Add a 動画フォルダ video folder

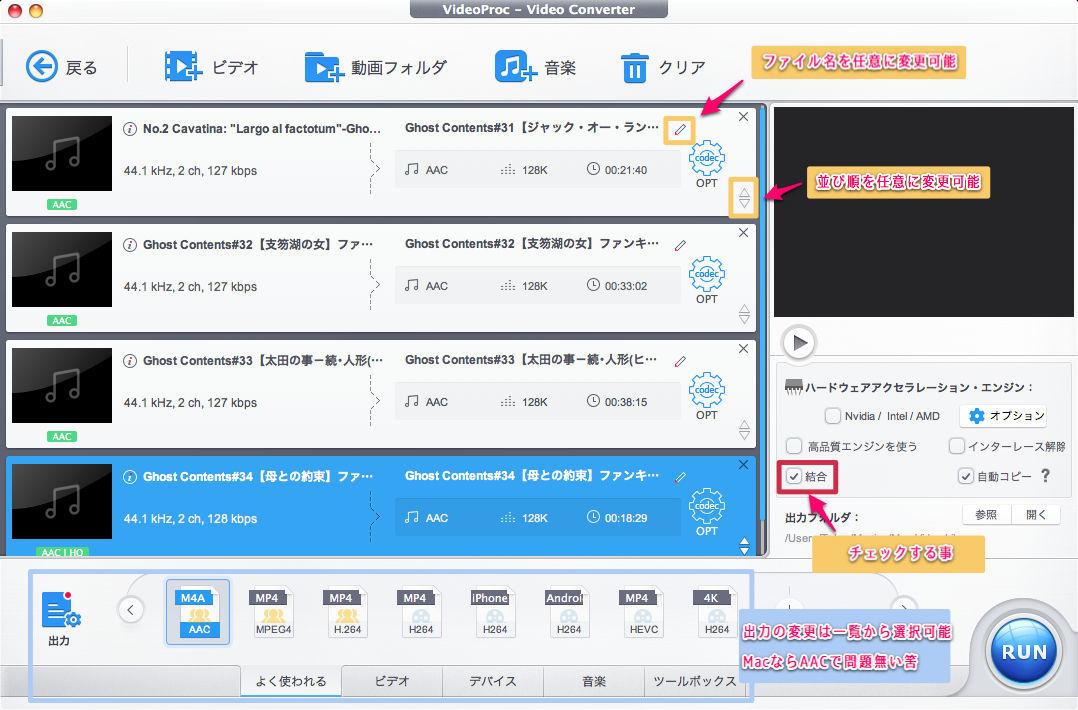[x=375, y=67]
